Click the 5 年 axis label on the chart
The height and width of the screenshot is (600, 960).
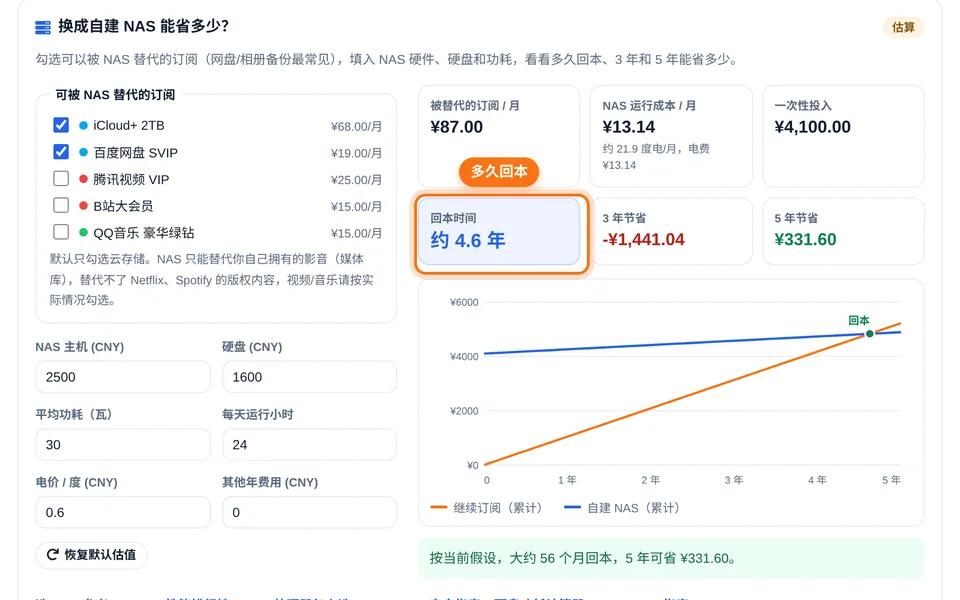tap(891, 480)
